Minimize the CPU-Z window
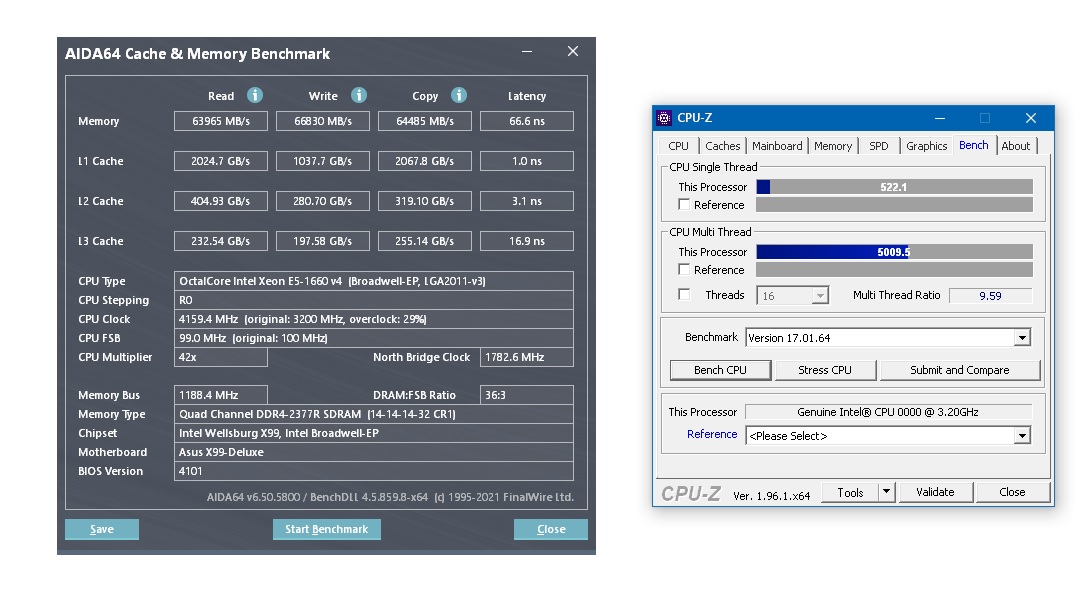Screen dimensions: 1090x592 (x=940, y=118)
